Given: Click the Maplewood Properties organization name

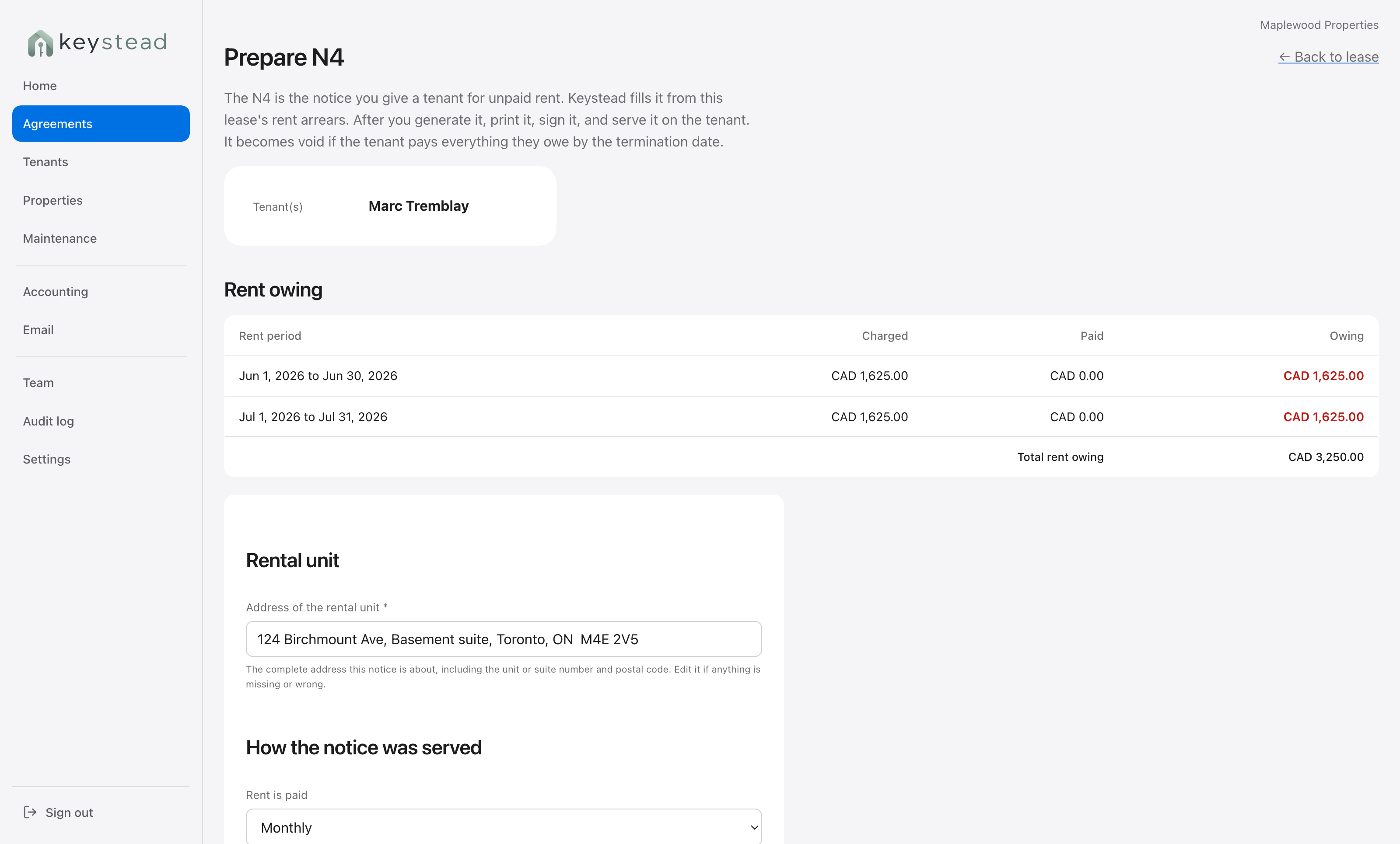Looking at the screenshot, I should coord(1319,24).
